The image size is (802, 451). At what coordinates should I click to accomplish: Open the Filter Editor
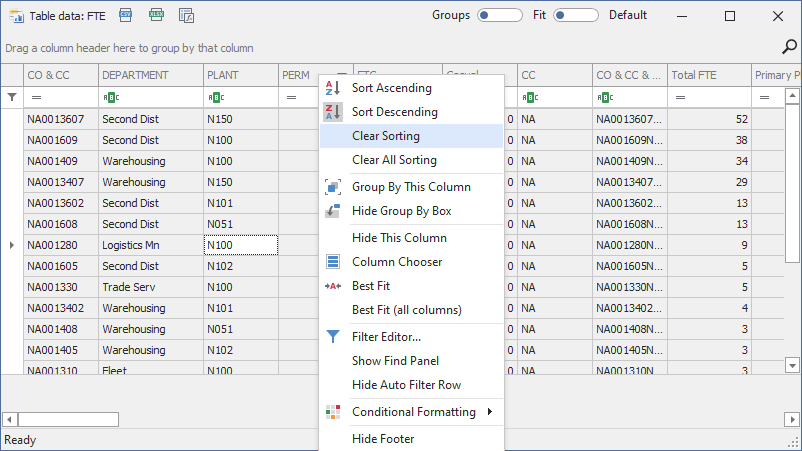click(386, 337)
